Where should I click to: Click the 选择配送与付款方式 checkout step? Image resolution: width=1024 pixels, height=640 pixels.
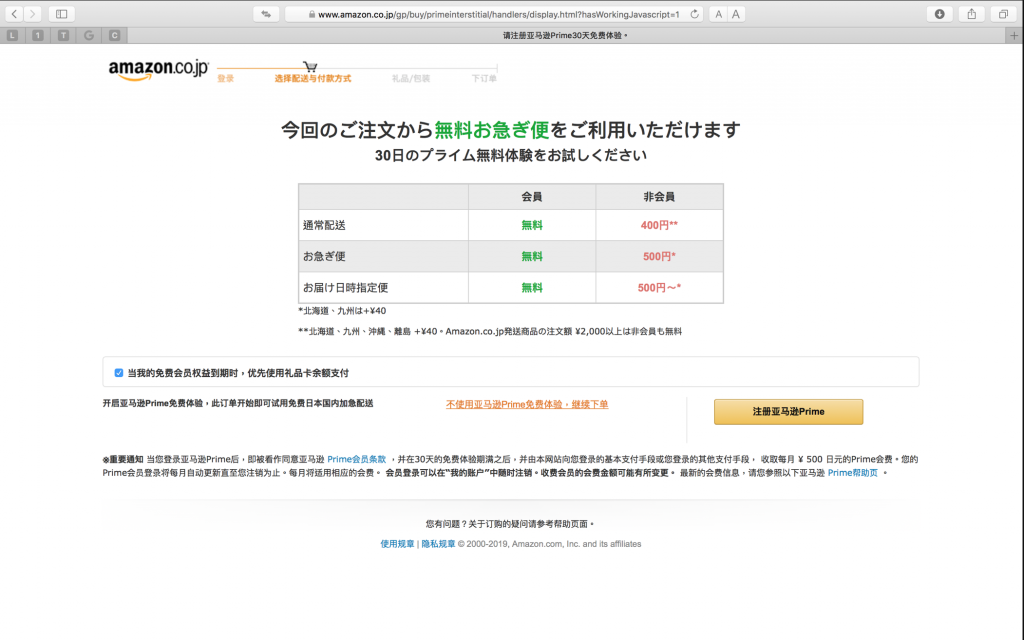coord(312,78)
